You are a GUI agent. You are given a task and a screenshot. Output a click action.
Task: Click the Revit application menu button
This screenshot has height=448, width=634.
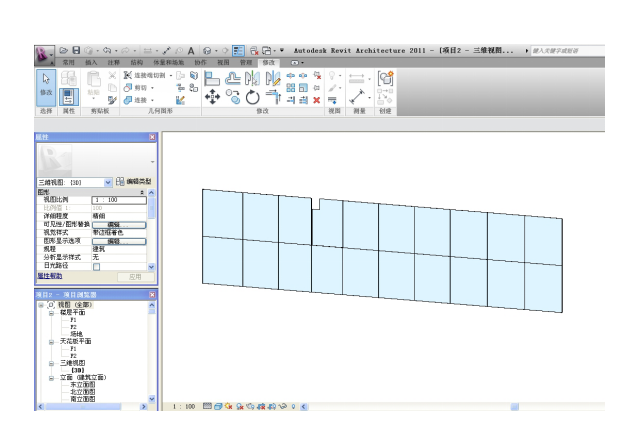44,50
